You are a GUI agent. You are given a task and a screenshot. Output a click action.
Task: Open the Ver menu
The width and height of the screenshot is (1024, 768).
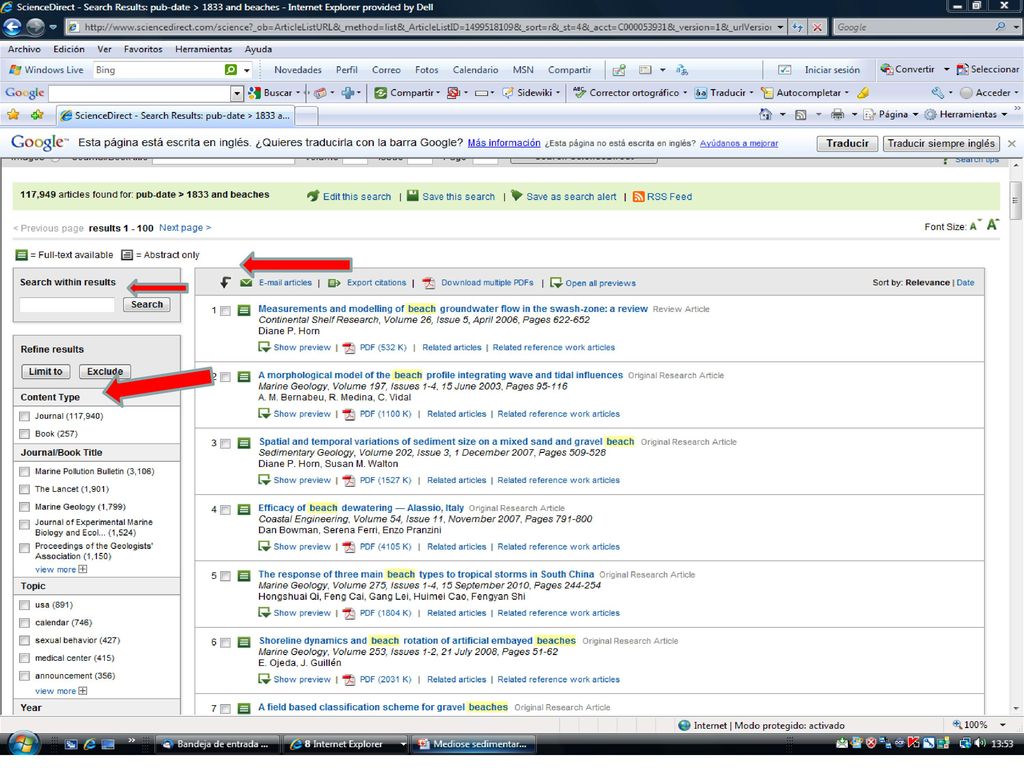pyautogui.click(x=104, y=49)
